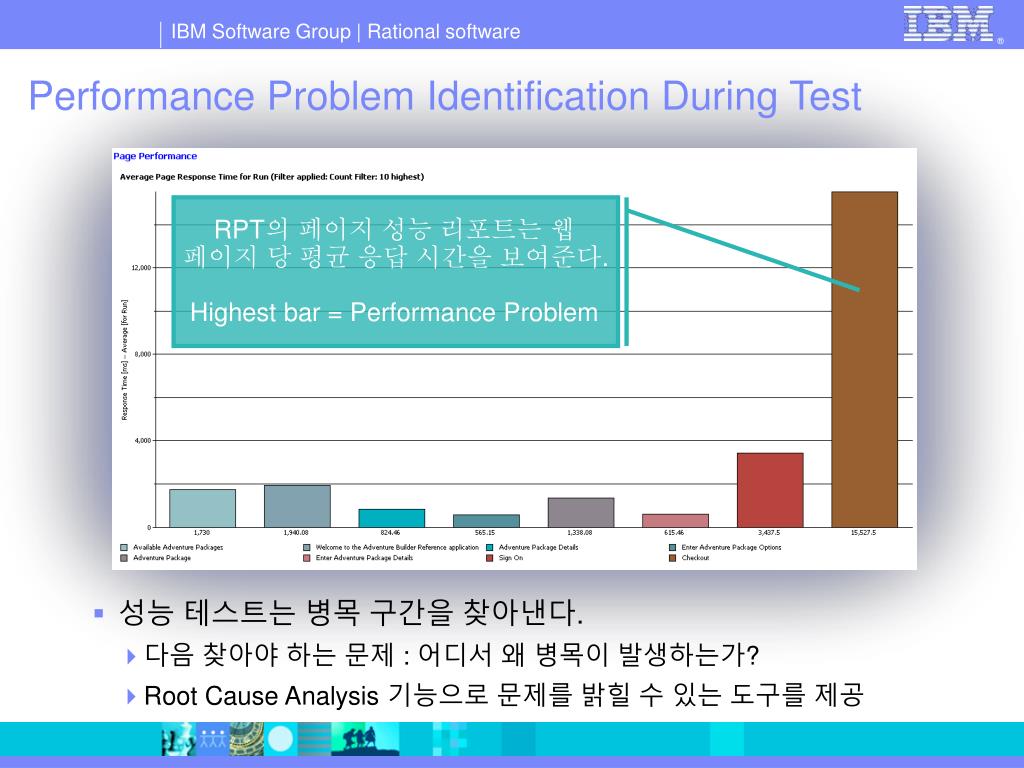Screen dimensions: 1024x768
Task: Click the 'Checkout' legend label
Action: (696, 558)
